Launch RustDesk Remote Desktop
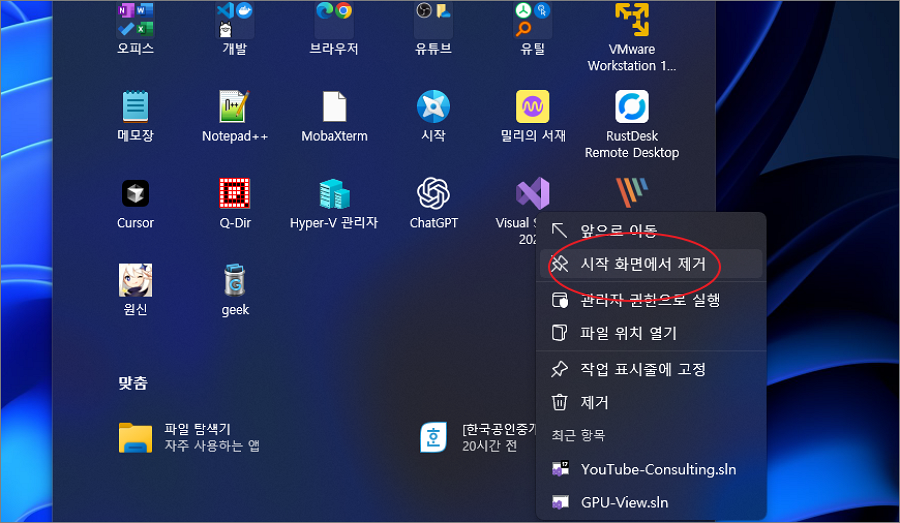The image size is (900, 523). pyautogui.click(x=632, y=124)
